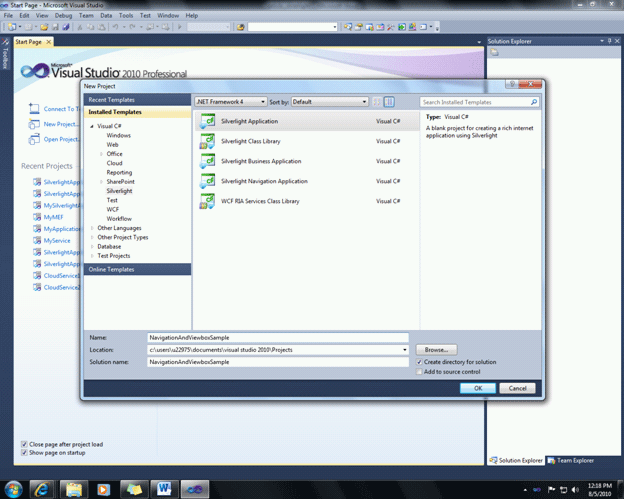Expand the Office tree node
The height and width of the screenshot is (499, 624).
[101, 154]
